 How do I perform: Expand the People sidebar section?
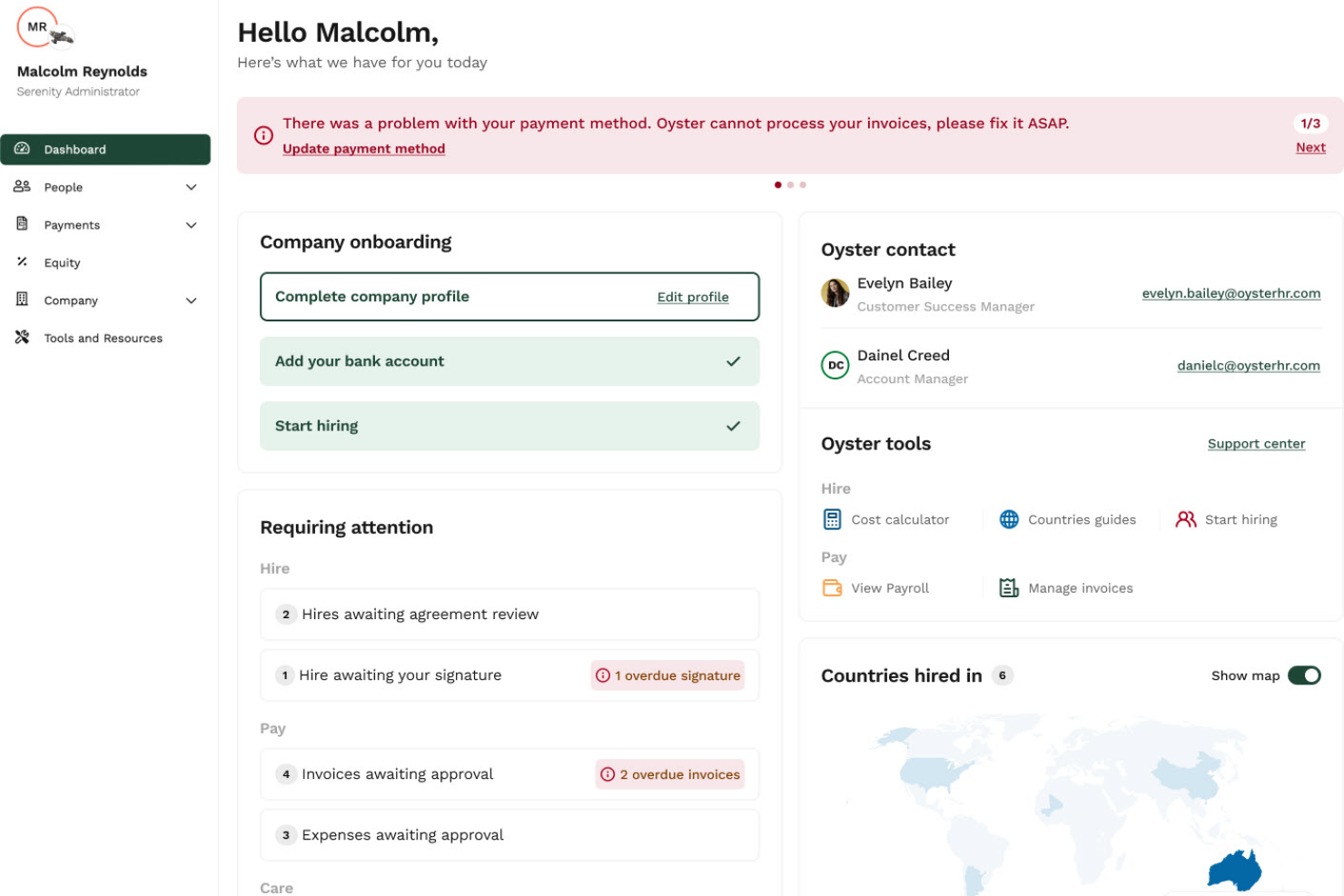[191, 187]
